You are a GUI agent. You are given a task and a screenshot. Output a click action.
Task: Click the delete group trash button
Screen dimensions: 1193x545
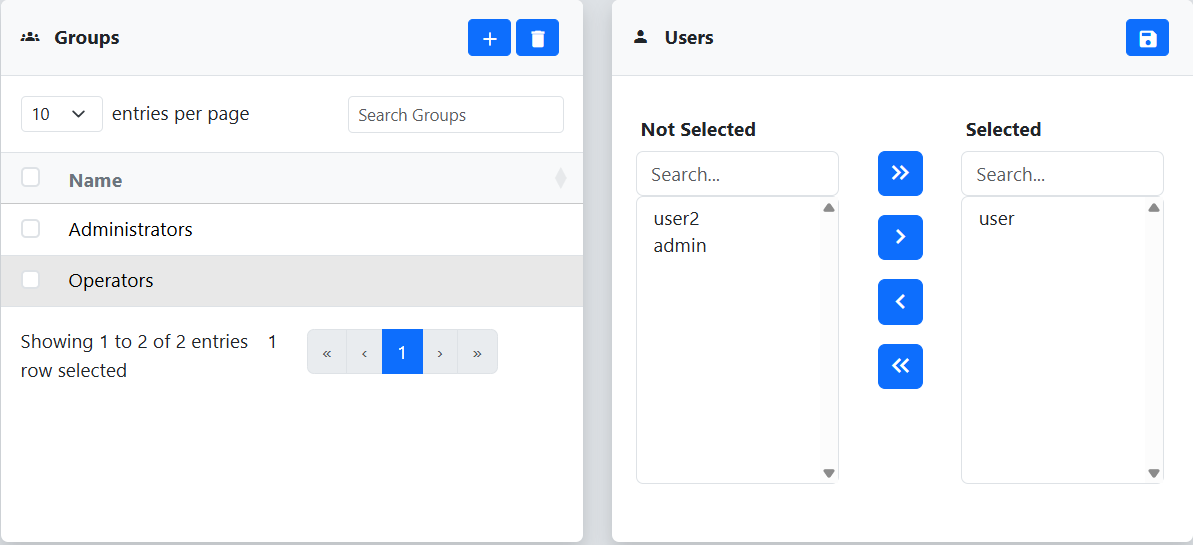537,38
